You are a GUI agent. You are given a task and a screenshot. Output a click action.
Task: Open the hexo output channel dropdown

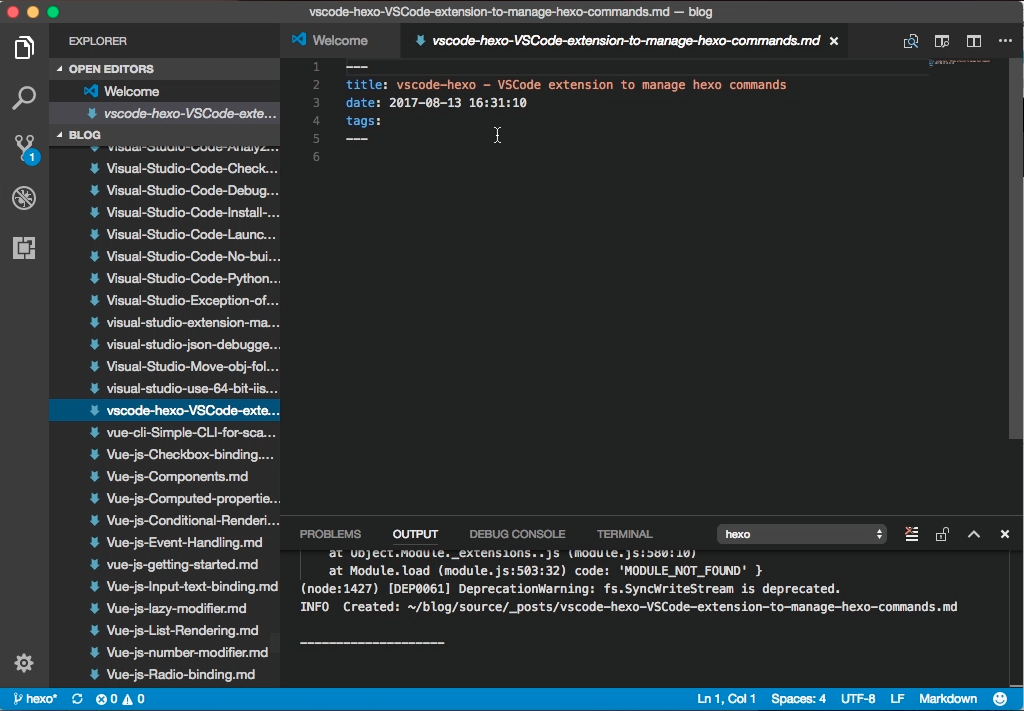coord(802,534)
